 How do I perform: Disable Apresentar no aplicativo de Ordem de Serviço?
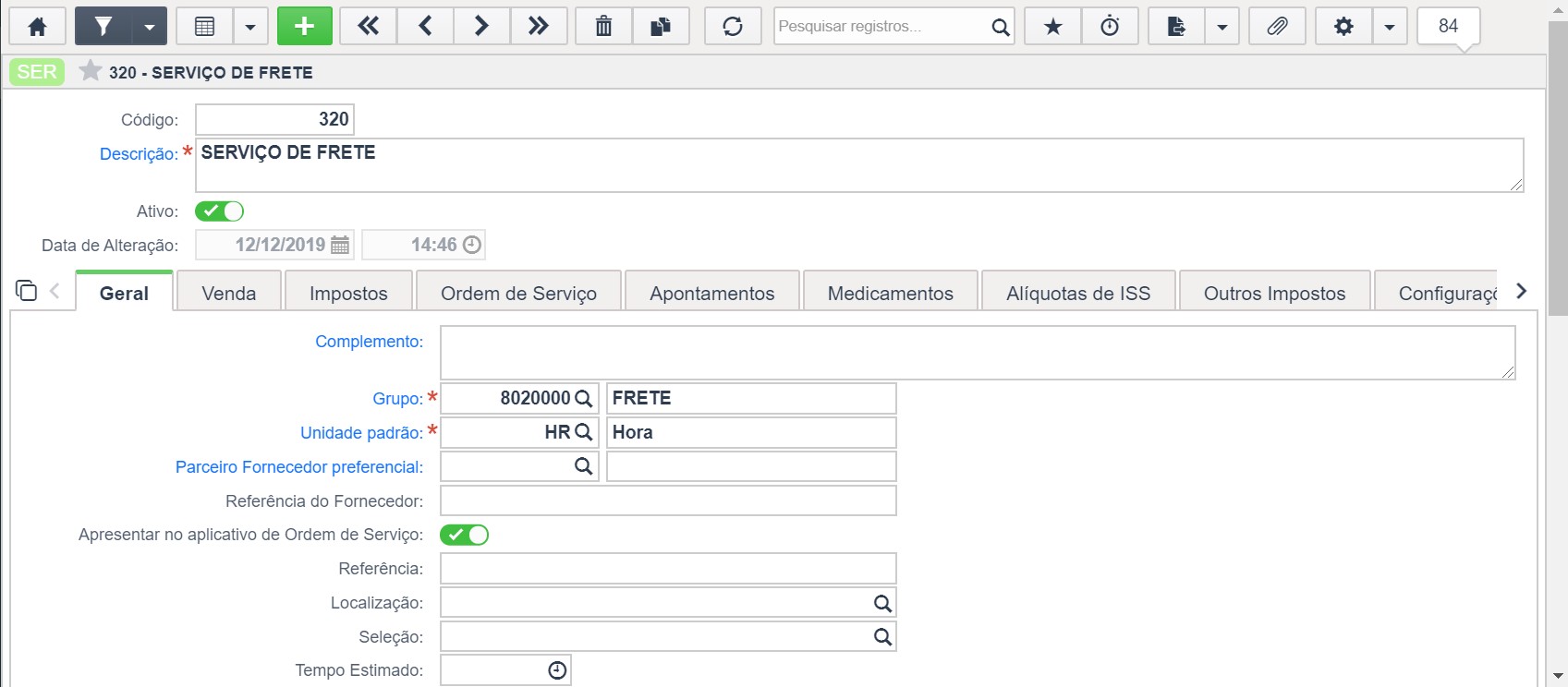464,535
